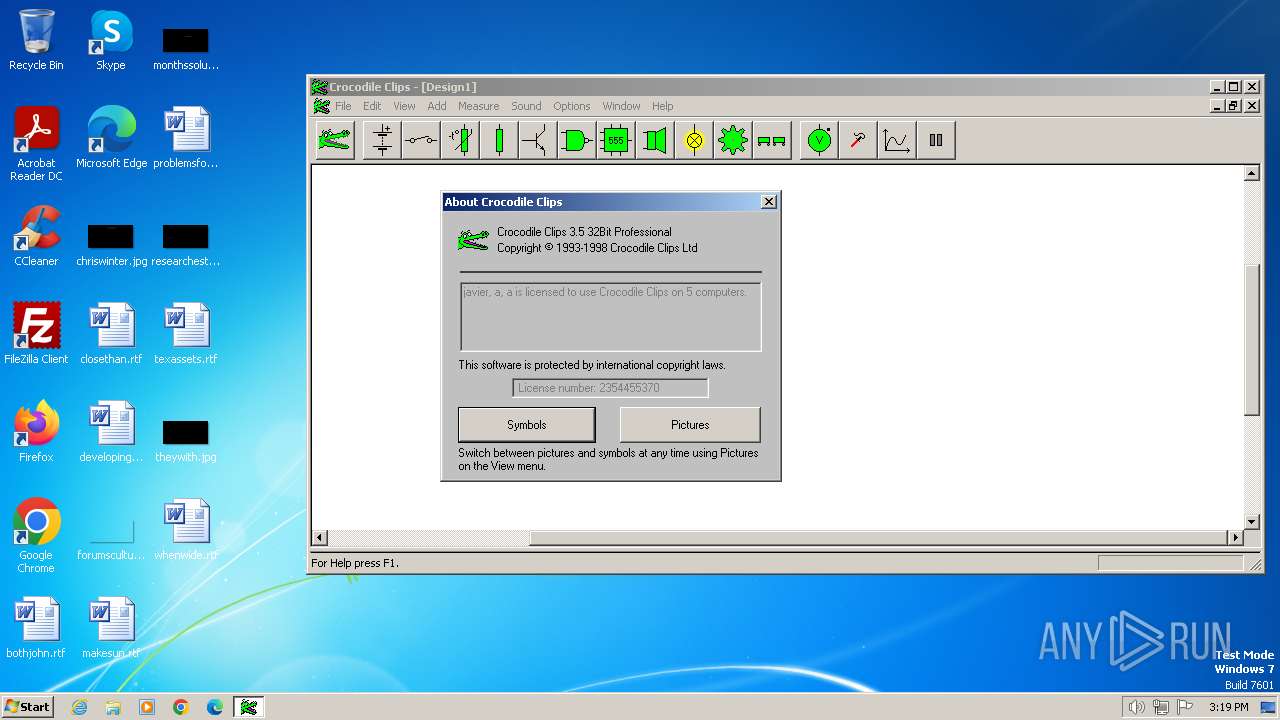
Task: Open Chrome from the taskbar
Action: pos(181,707)
